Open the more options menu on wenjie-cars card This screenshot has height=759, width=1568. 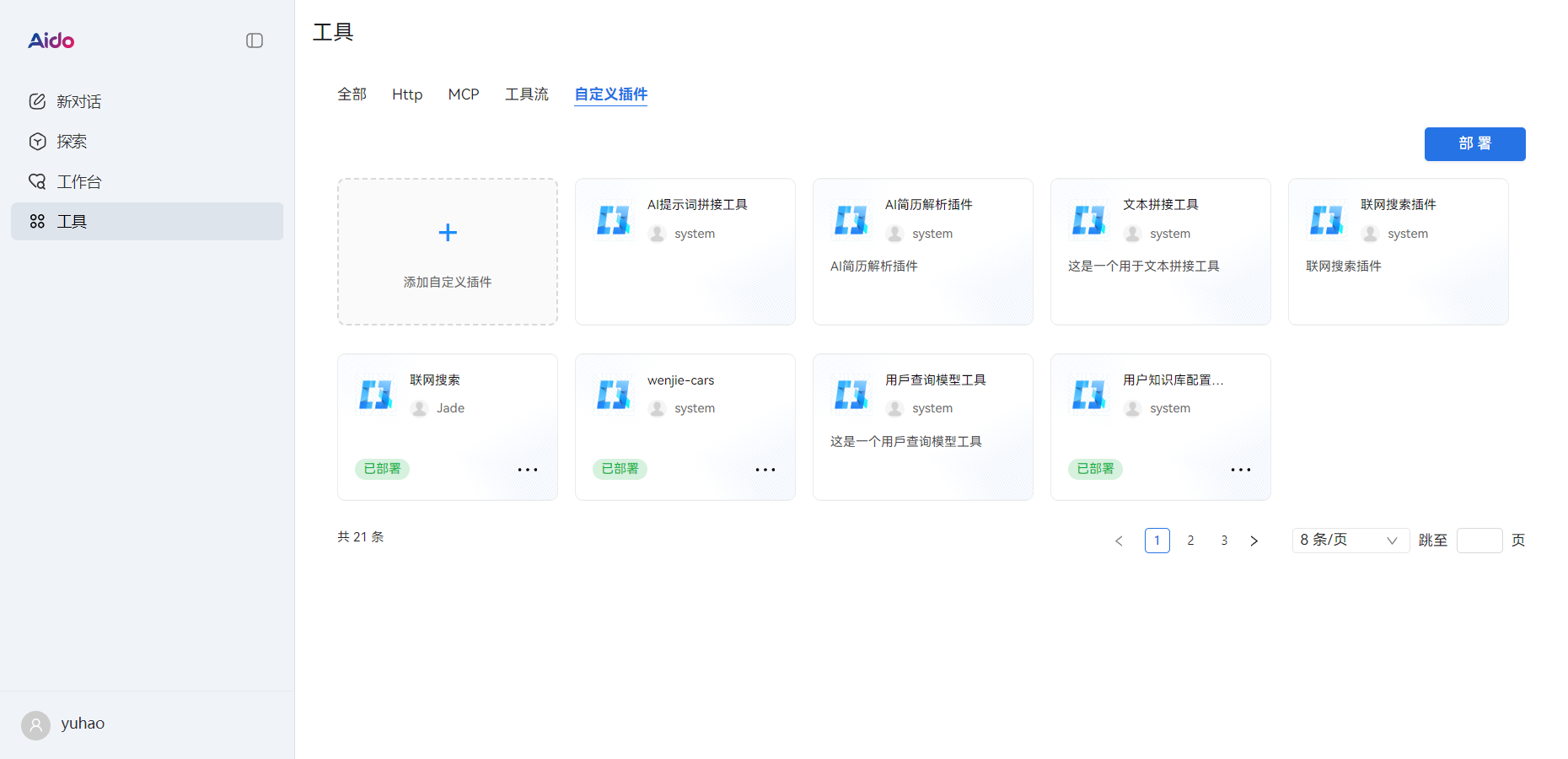click(x=765, y=469)
